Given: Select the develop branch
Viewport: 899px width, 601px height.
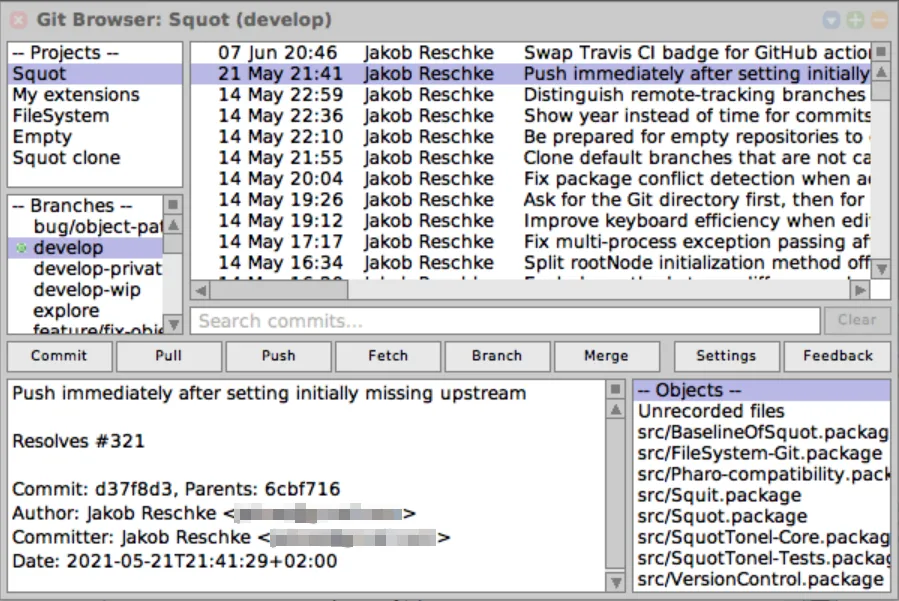Looking at the screenshot, I should [86, 248].
